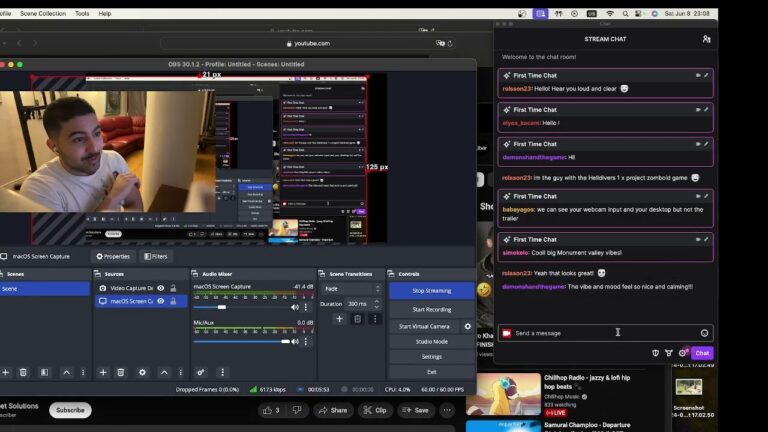Toggle visibility of macOS Screen Capture source
The image size is (768, 432).
tap(161, 301)
